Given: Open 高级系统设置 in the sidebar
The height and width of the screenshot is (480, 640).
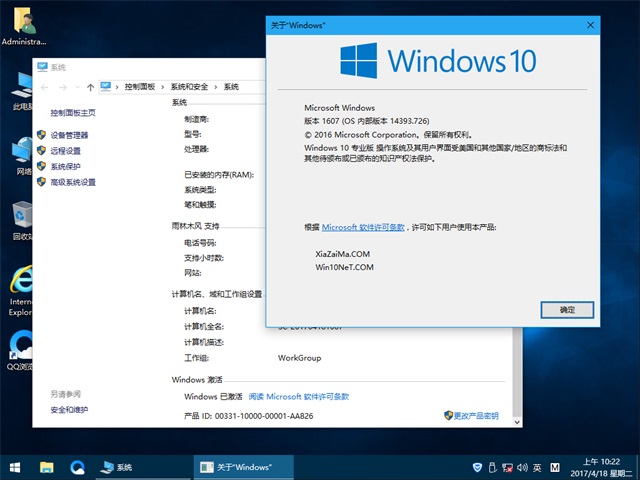Looking at the screenshot, I should coord(73,182).
